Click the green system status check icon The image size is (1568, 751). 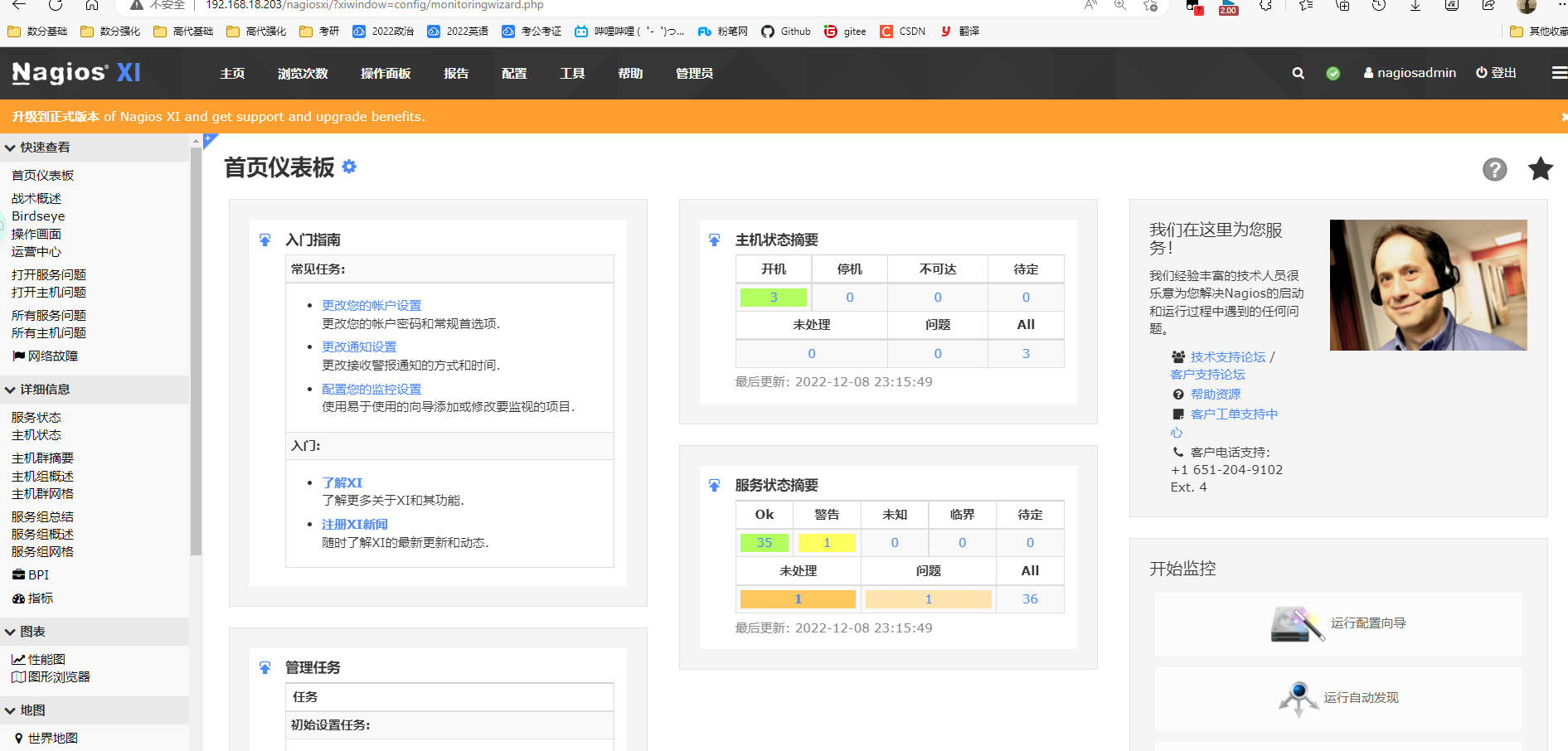pos(1333,73)
